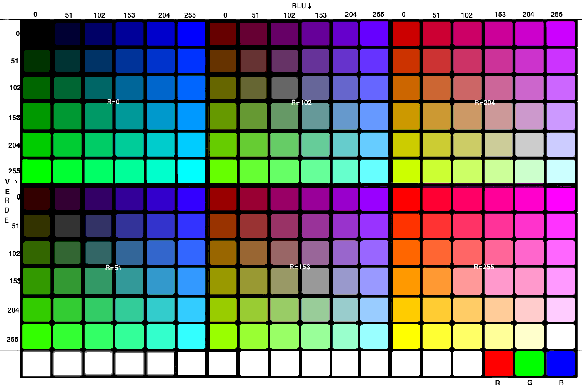The image size is (582, 388).
Task: Select orange swatch R=255 G=153 B=0
Action: [406, 281]
